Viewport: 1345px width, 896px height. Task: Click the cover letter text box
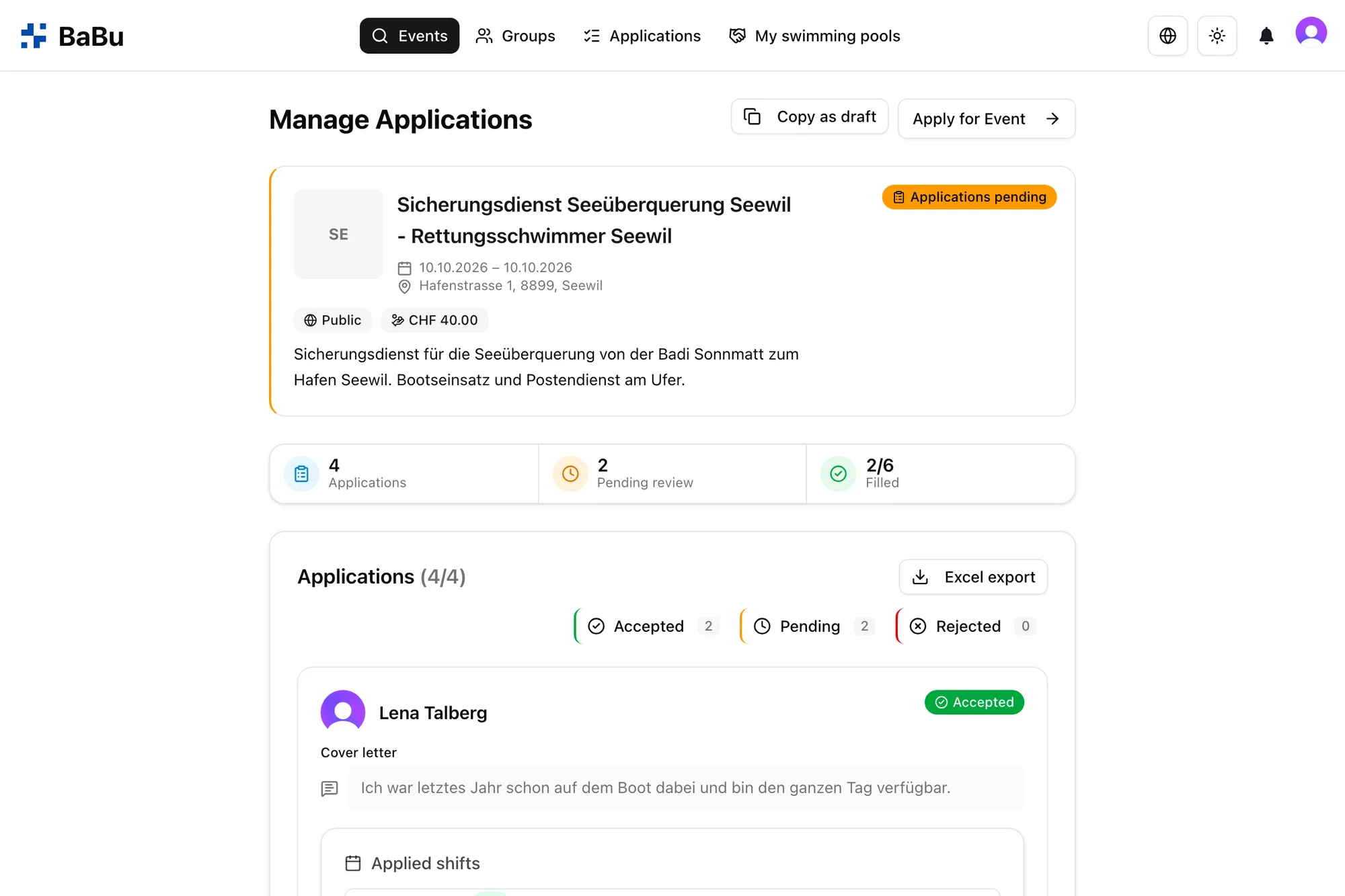coord(685,788)
